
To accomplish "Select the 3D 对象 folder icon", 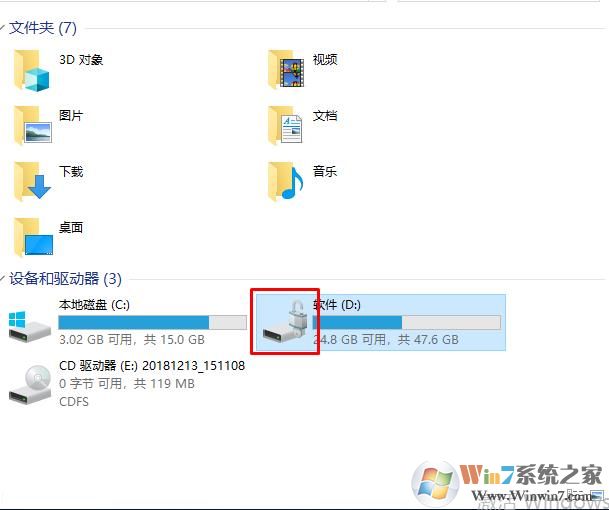I will (32, 71).
